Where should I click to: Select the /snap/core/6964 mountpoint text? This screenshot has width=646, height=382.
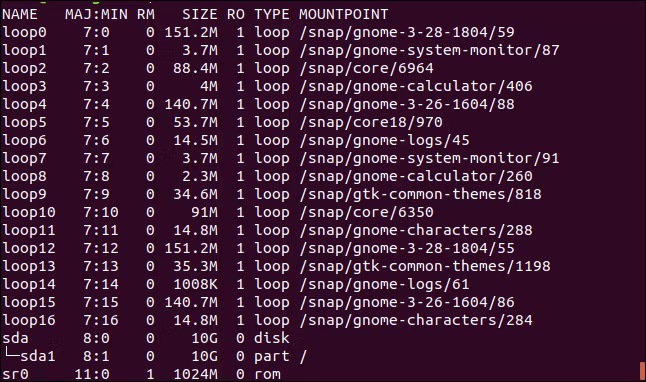pyautogui.click(x=367, y=68)
